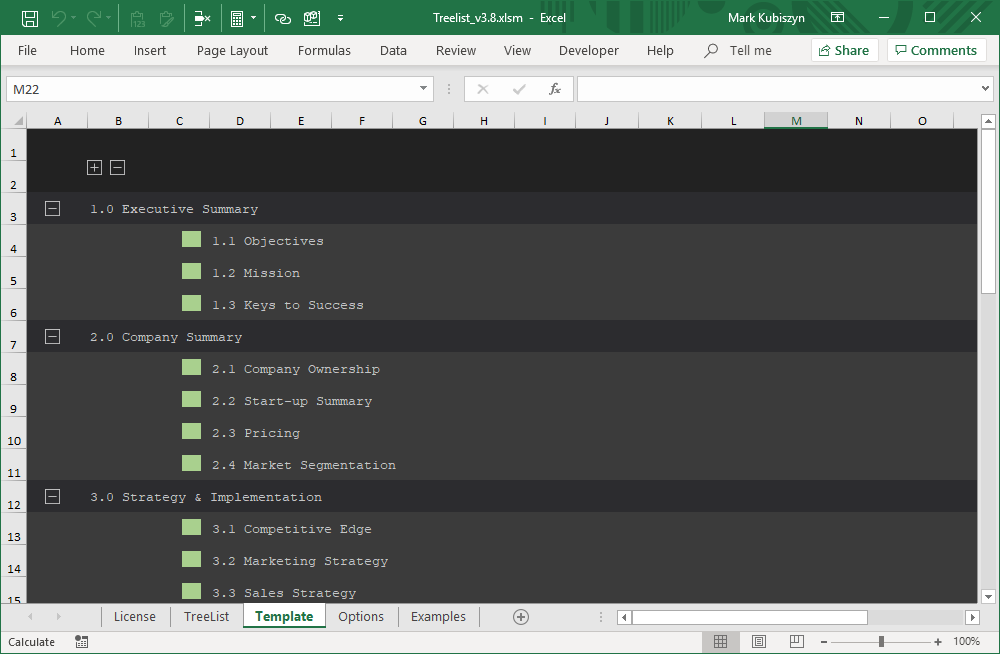Screen dimensions: 1000x654
Task: Toggle the green box beside 3.2 Marketing Strategy
Action: coord(191,560)
